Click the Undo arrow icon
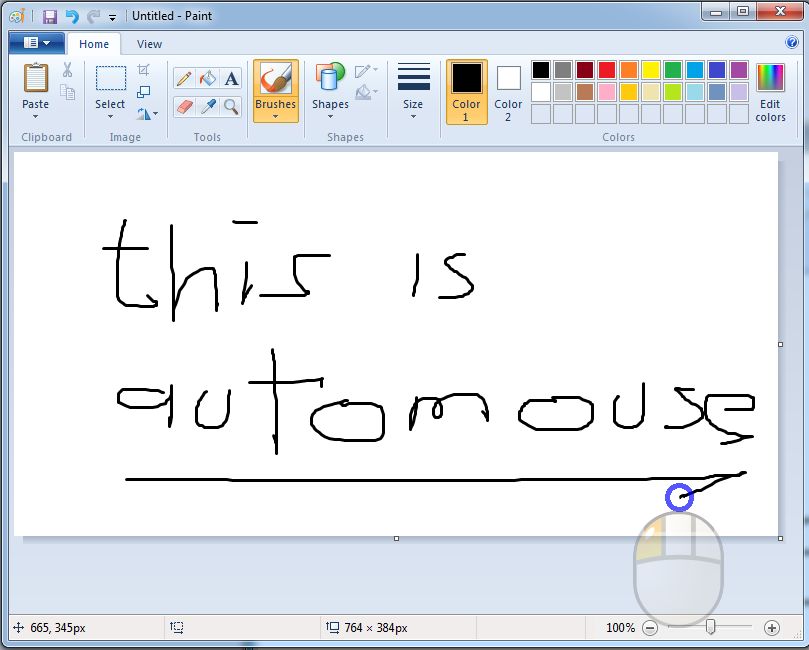809x650 pixels. tap(71, 16)
